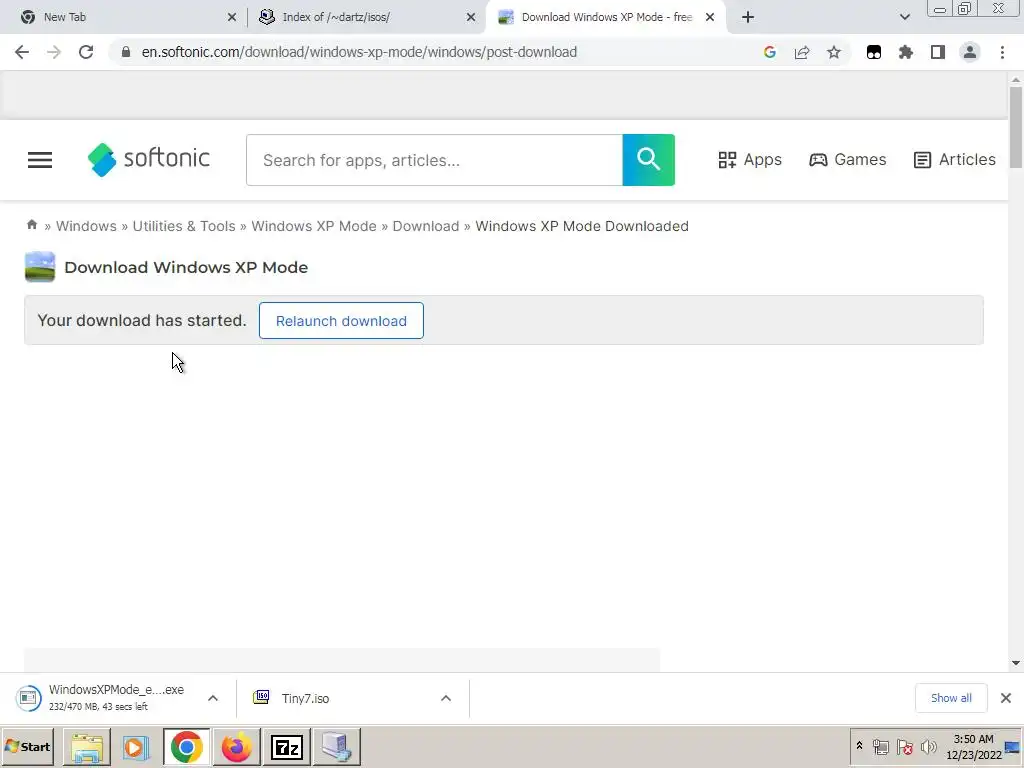Open the Extensions puzzle icon
Image resolution: width=1024 pixels, height=768 pixels.
pos(906,52)
